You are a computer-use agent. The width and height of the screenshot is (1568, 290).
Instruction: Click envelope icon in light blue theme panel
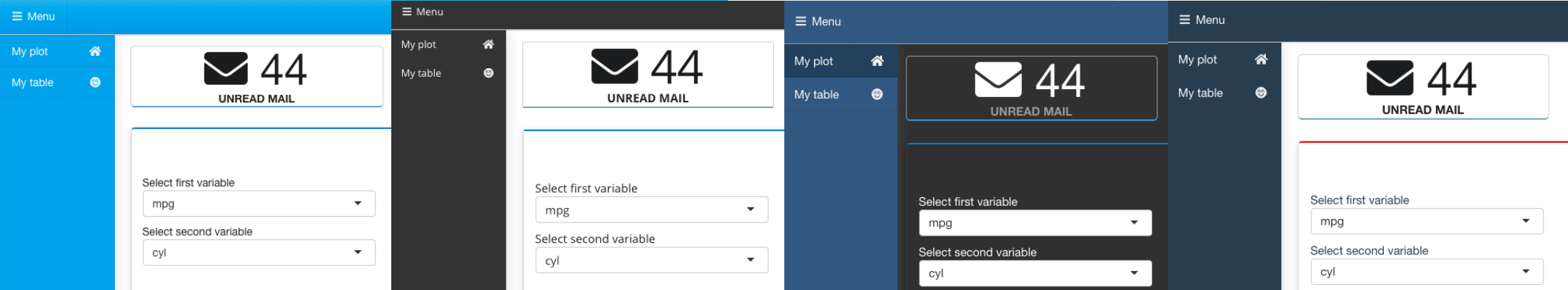226,69
